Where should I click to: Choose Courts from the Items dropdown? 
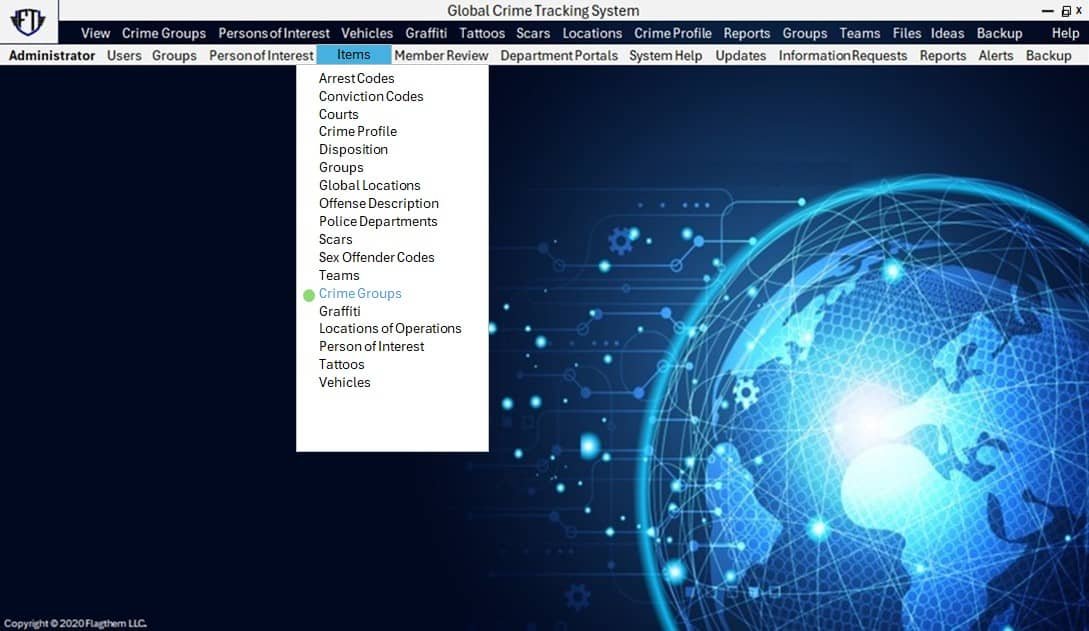(338, 114)
